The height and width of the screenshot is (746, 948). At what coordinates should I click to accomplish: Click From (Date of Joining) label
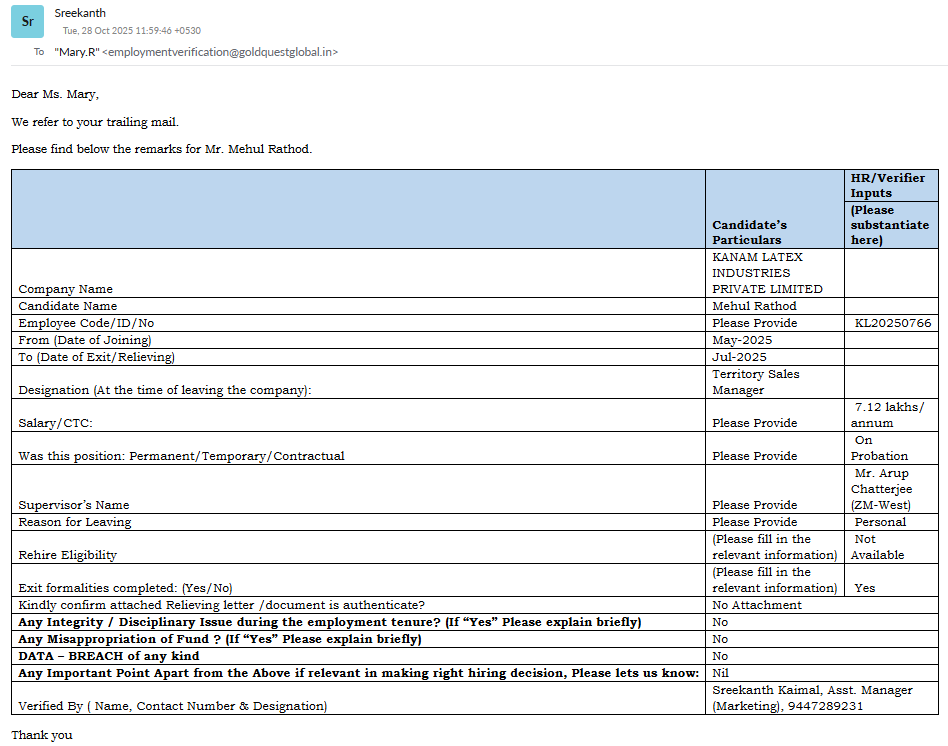coord(85,340)
